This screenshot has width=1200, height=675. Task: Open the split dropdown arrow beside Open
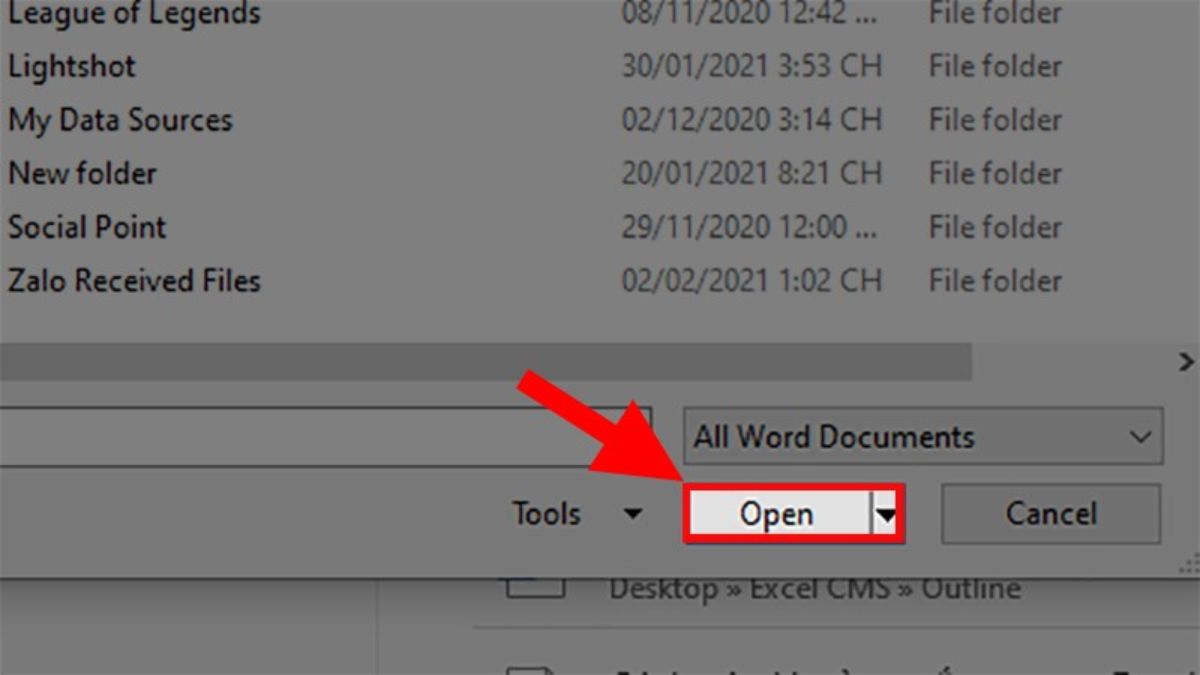pyautogui.click(x=884, y=513)
